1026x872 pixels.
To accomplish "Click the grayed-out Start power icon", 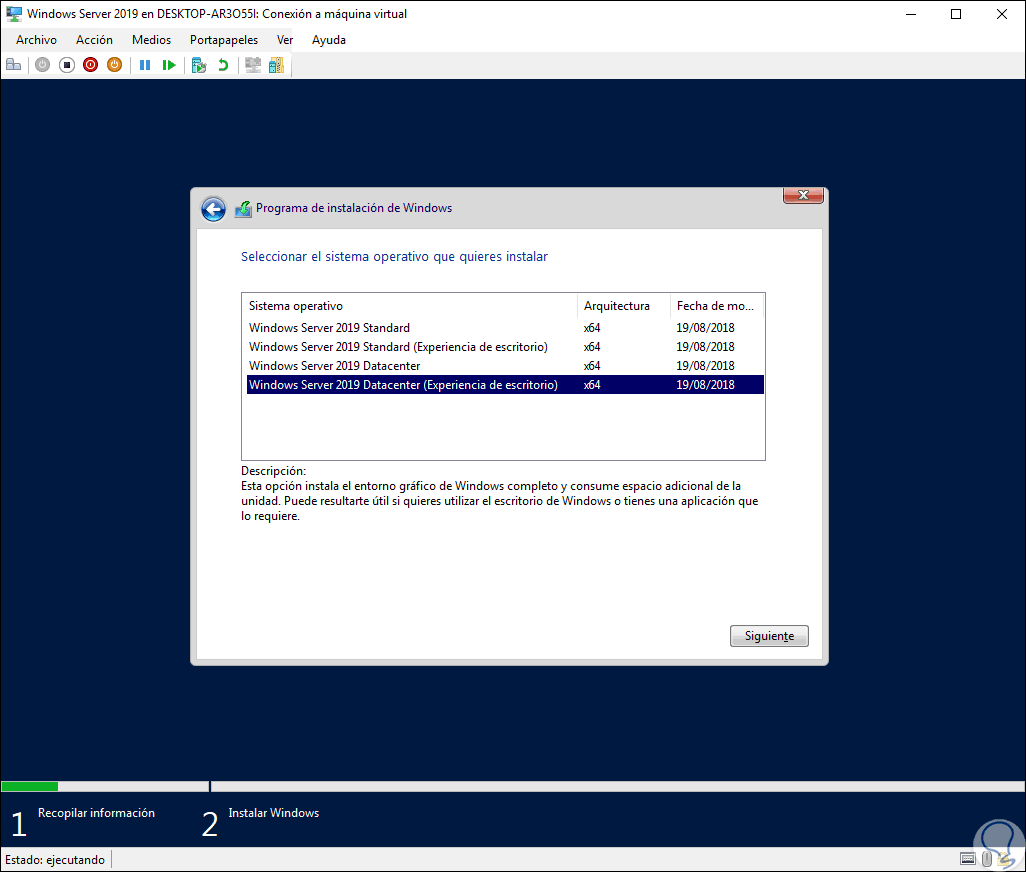I will coord(43,65).
